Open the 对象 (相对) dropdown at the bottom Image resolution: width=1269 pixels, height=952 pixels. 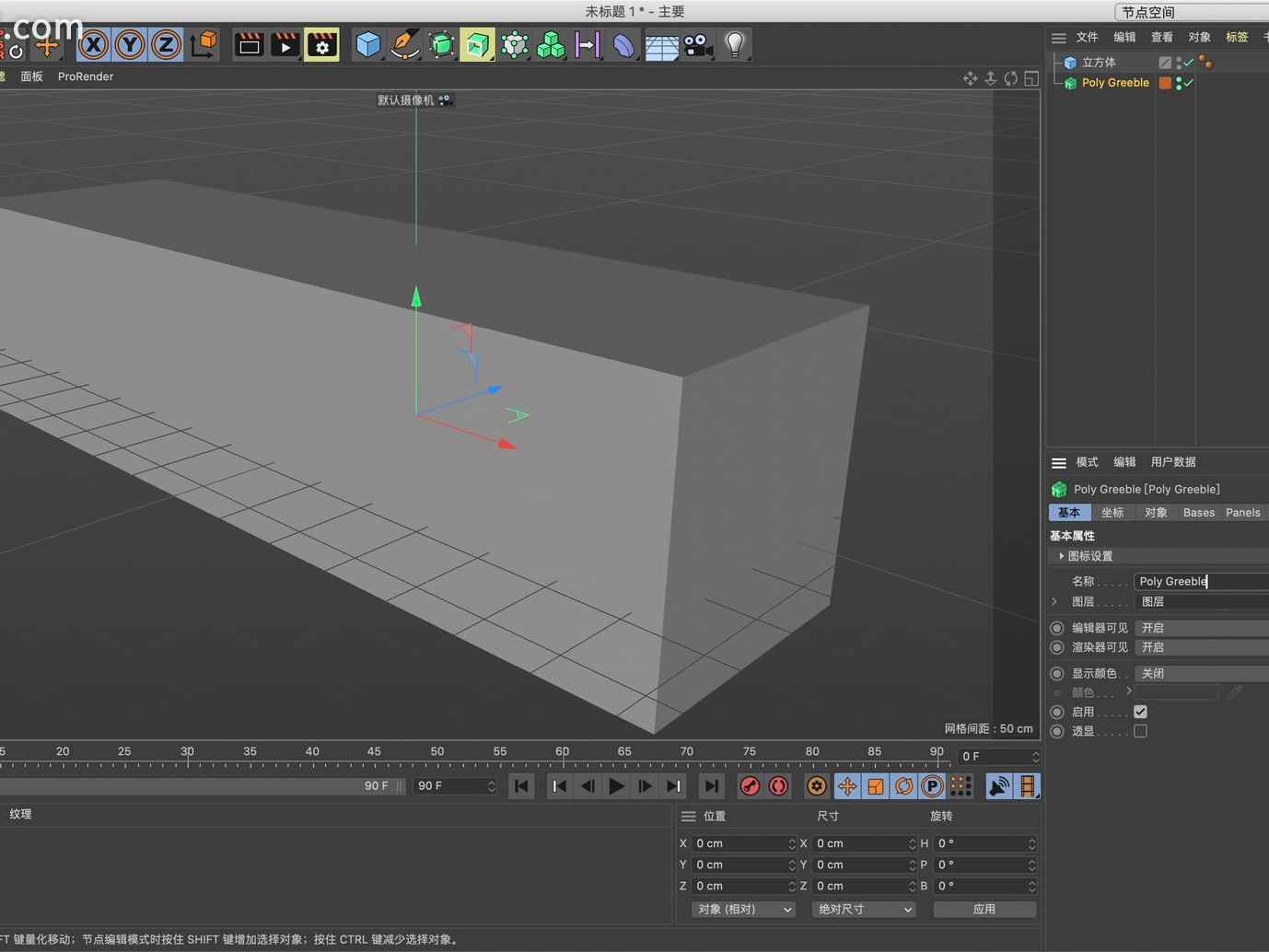(x=742, y=909)
